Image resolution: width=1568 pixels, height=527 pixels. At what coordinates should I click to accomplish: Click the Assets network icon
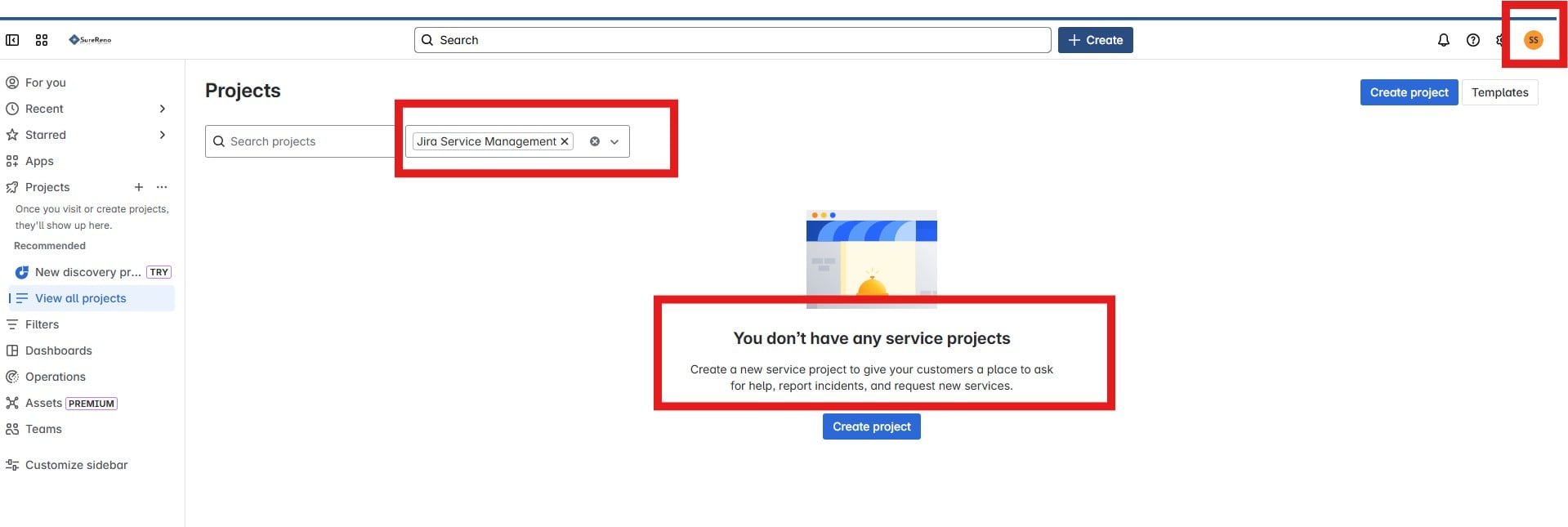[x=12, y=403]
